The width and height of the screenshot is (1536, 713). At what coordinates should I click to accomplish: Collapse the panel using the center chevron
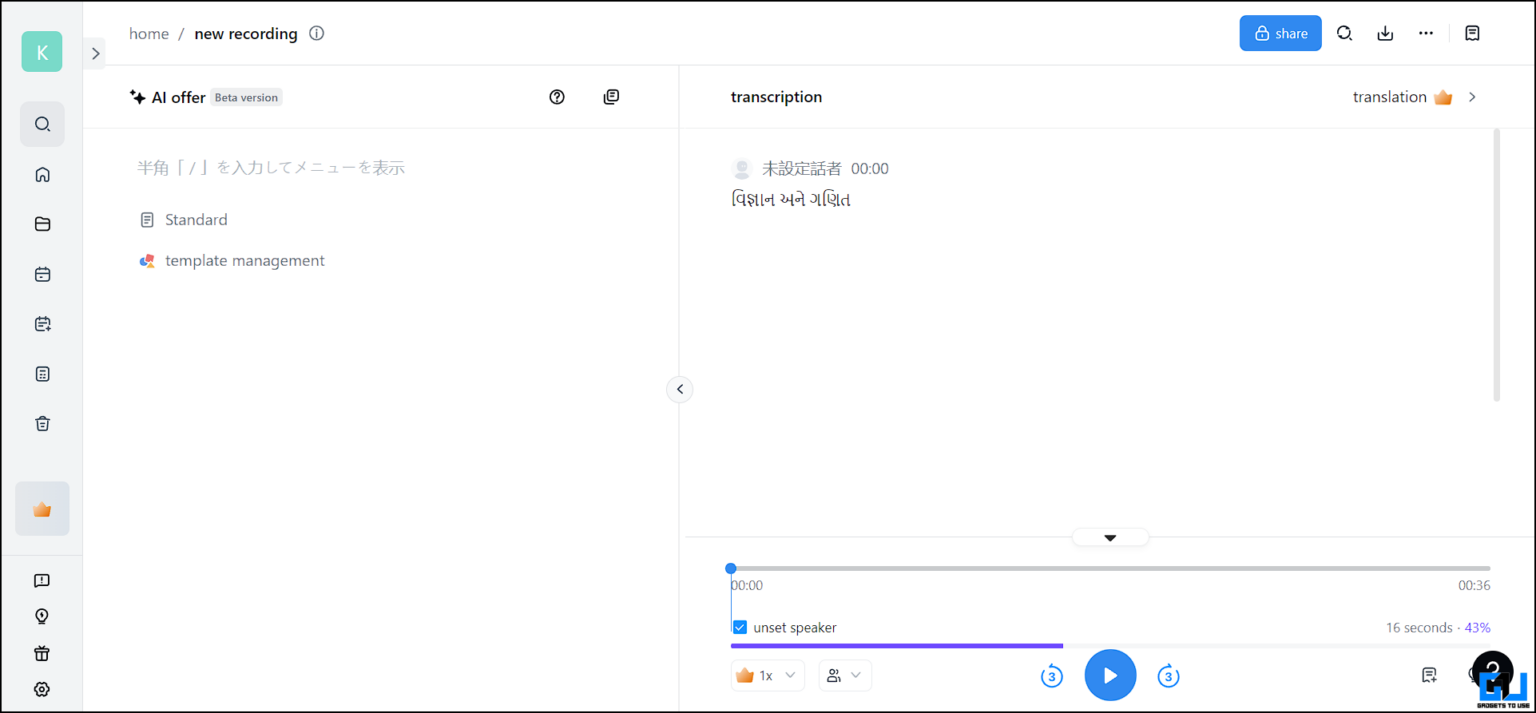click(679, 389)
